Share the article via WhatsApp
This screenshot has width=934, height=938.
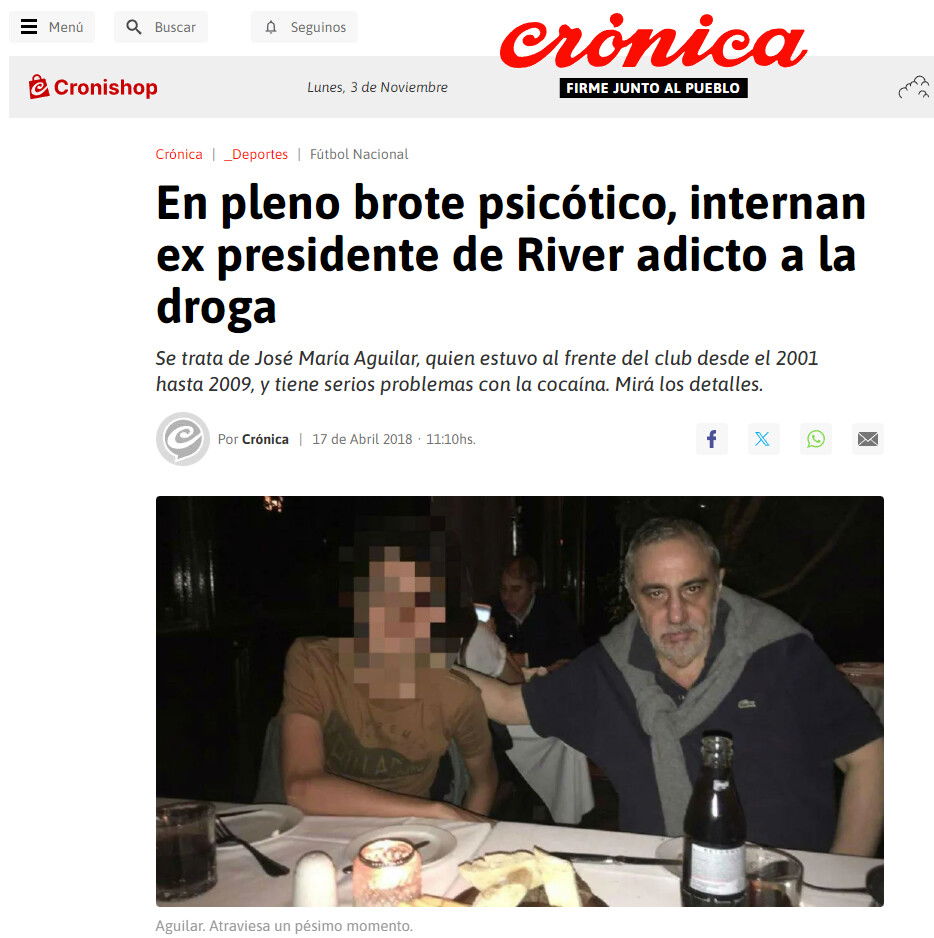coord(816,439)
